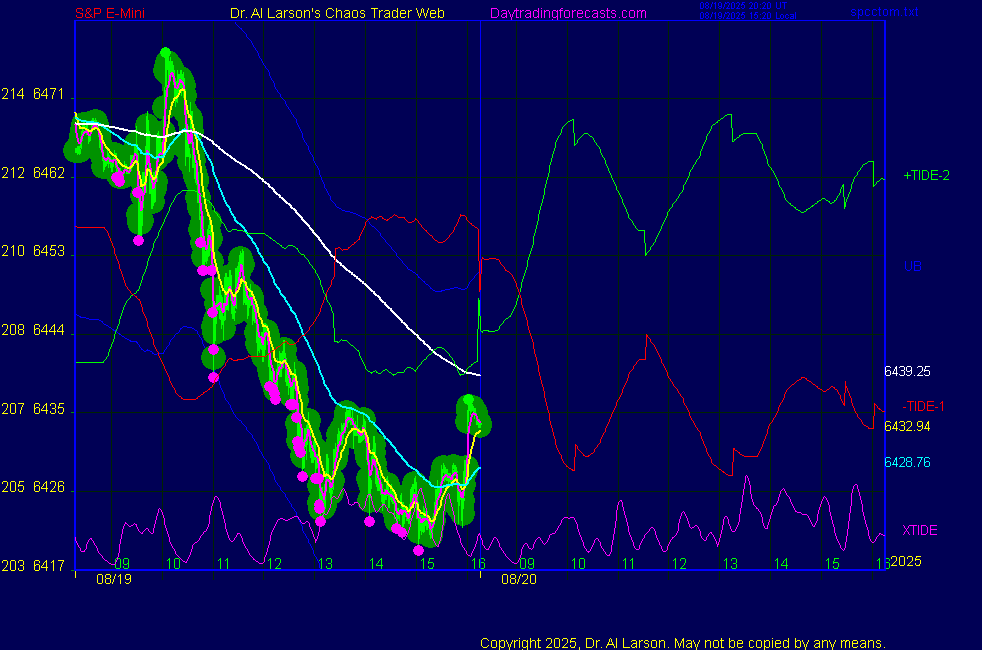Click the 2025 year label at bottom right
982x650 pixels.
904,562
